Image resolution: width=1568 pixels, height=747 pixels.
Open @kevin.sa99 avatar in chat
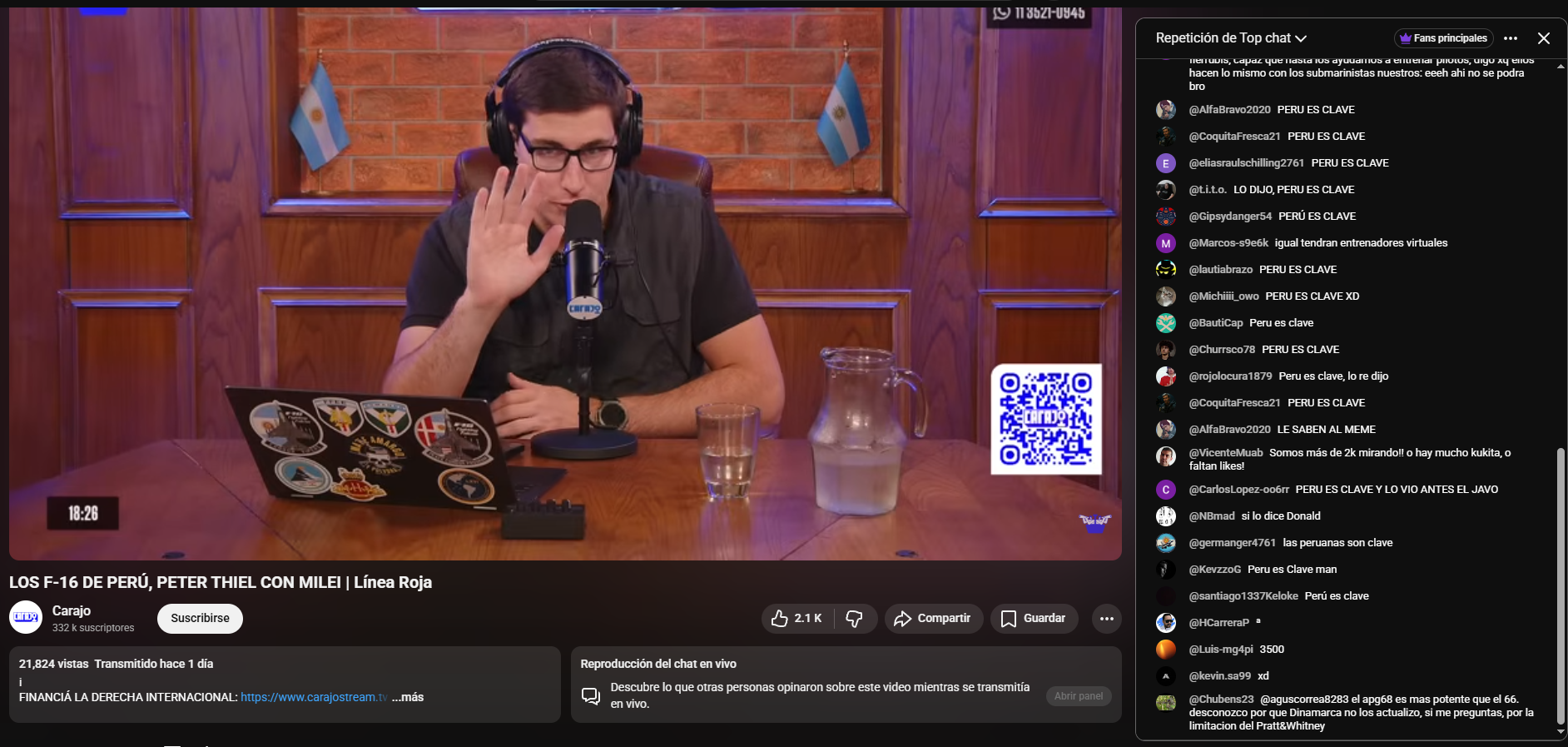(1166, 676)
